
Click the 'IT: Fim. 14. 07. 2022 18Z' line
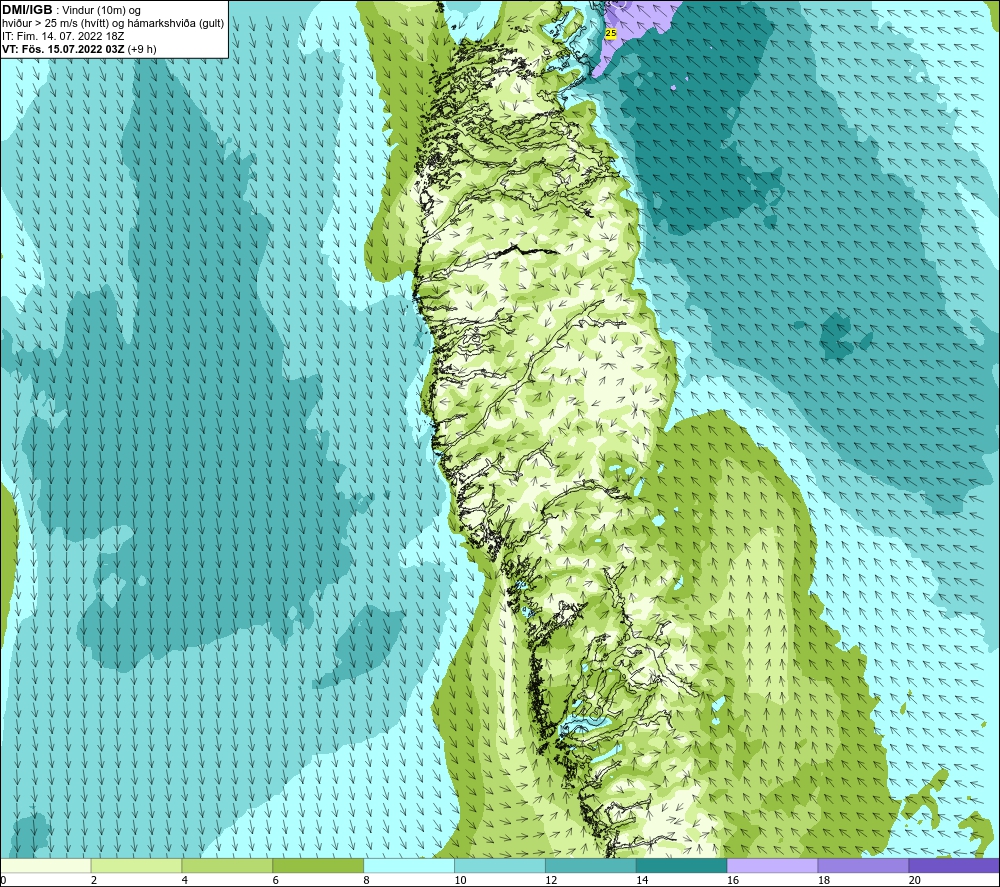63,36
